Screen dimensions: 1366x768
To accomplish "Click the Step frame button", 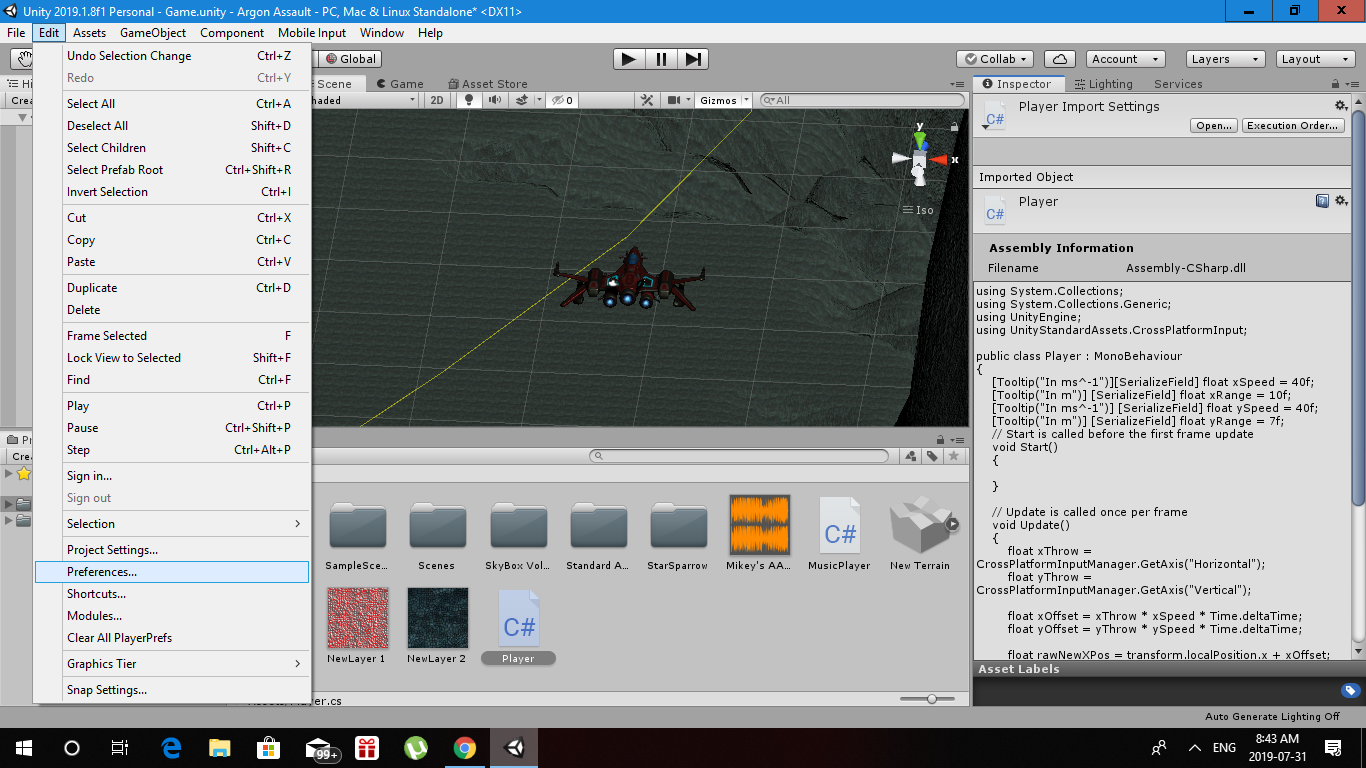I will (693, 59).
